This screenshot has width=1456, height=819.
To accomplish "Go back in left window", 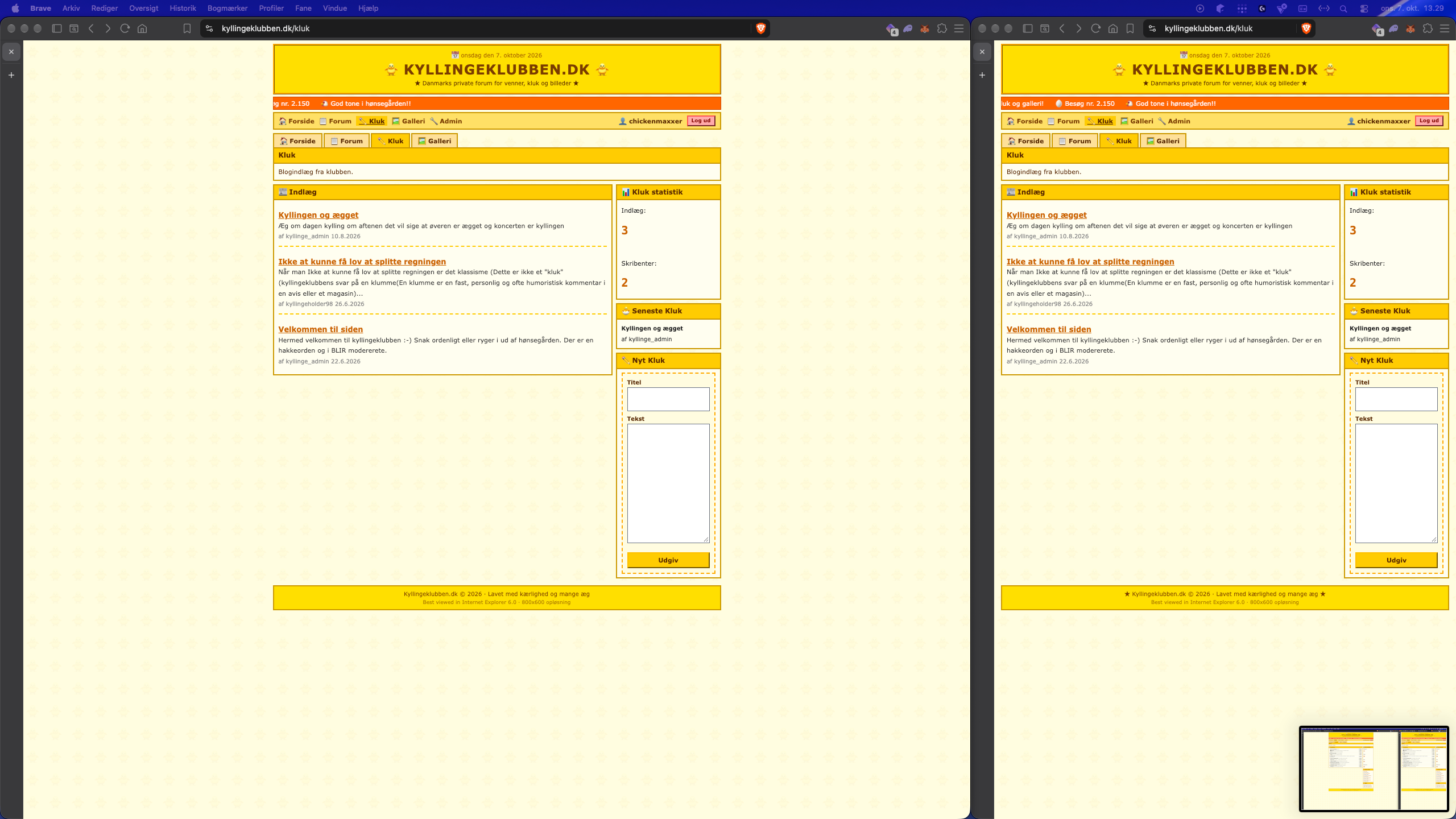I will point(91,28).
